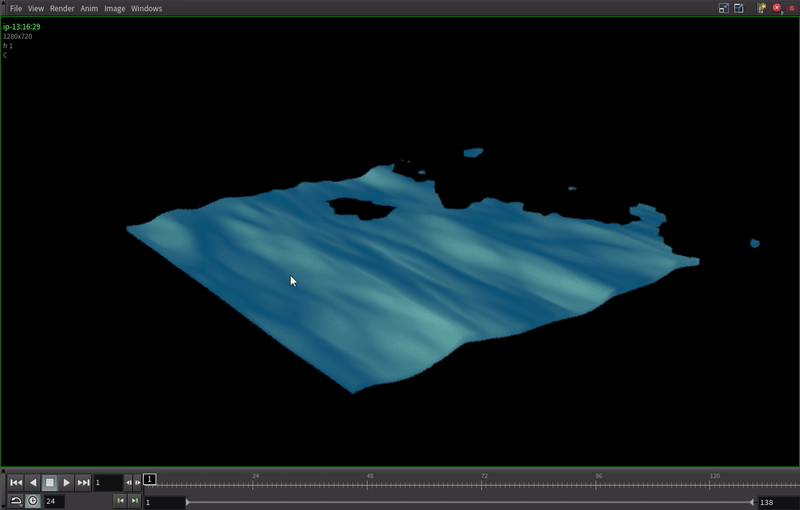Open the File menu
This screenshot has width=800, height=510.
tap(16, 8)
